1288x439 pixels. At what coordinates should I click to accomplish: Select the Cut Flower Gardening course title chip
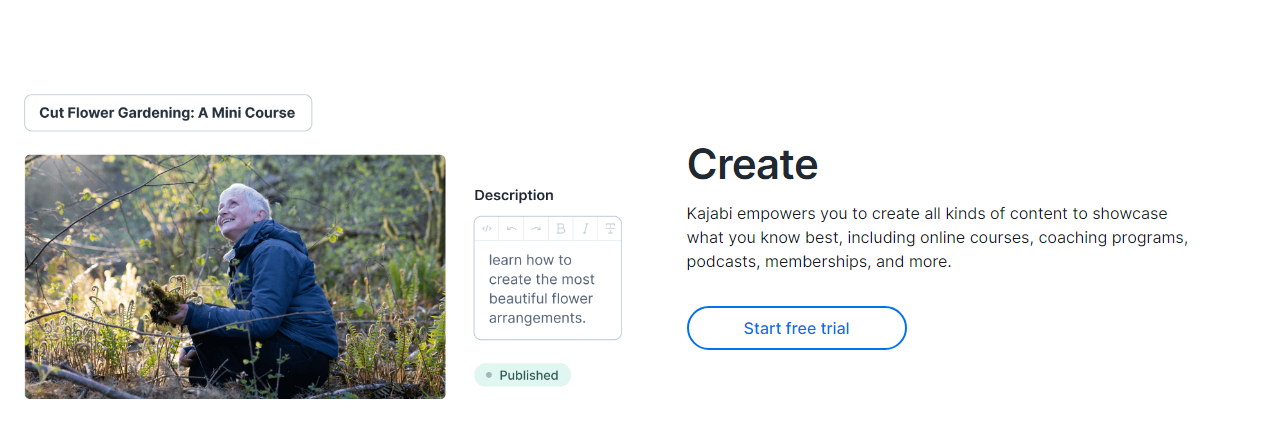[168, 113]
